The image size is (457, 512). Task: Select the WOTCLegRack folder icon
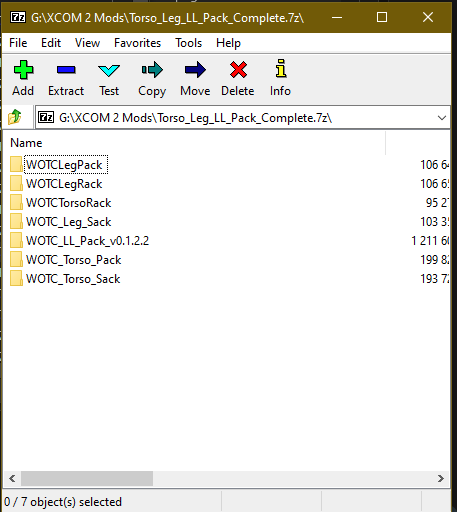click(x=16, y=183)
